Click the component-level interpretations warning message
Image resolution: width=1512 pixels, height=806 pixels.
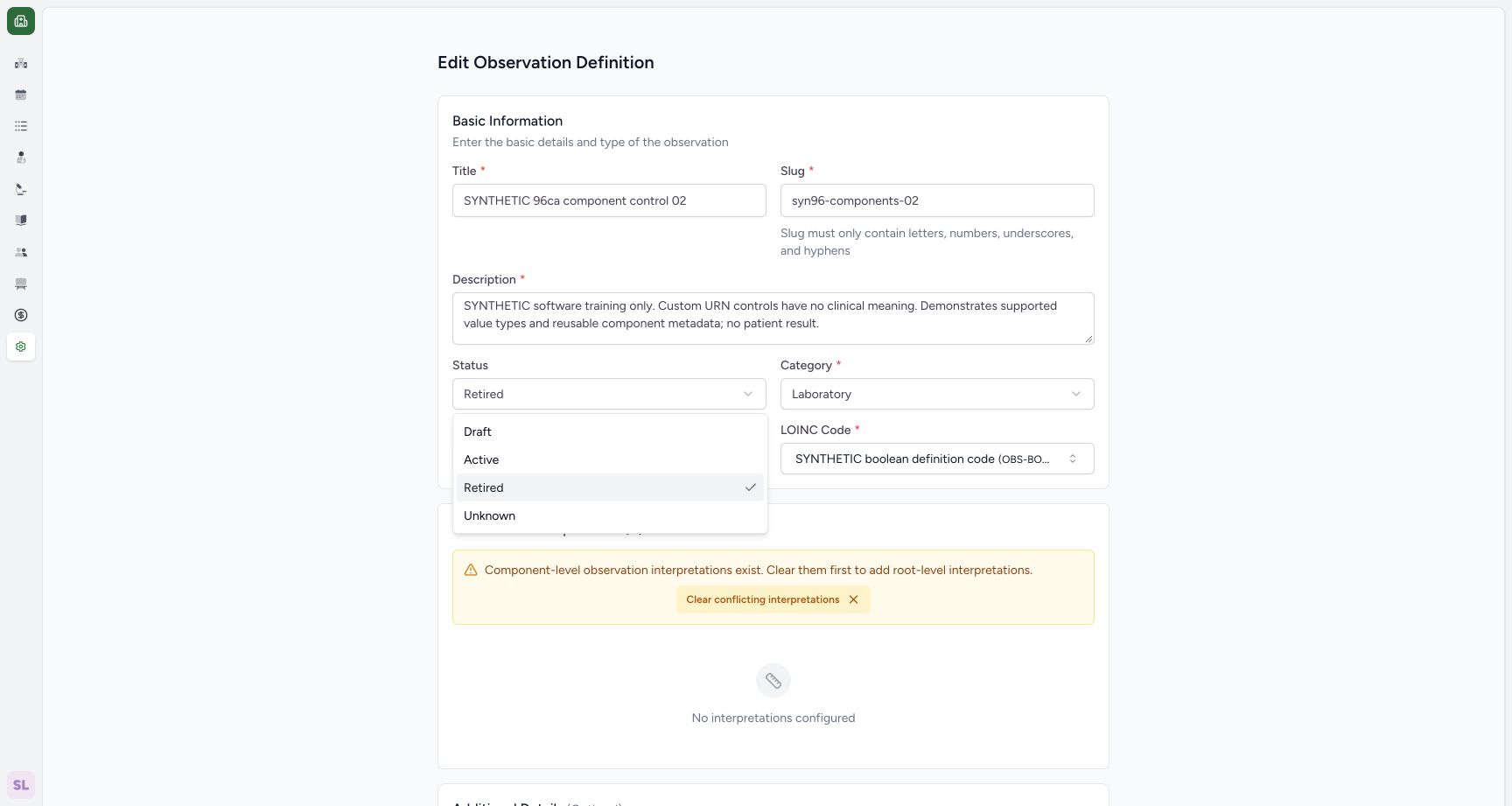pyautogui.click(x=759, y=570)
